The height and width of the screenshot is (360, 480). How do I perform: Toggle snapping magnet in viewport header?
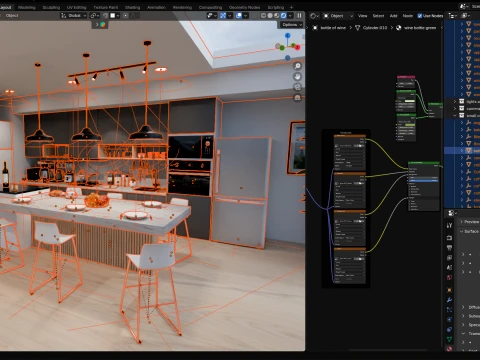(106, 16)
